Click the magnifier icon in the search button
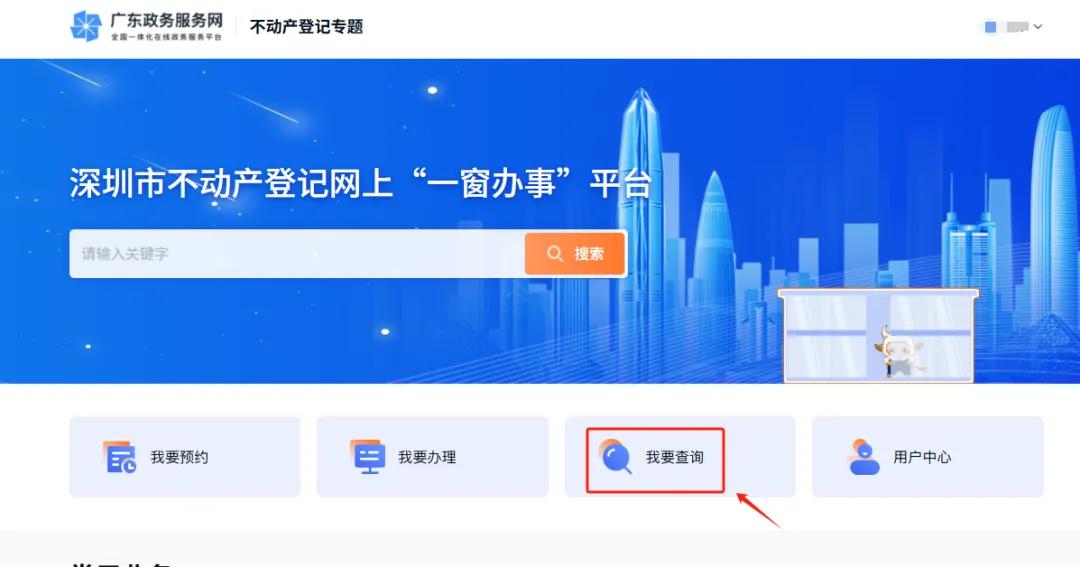1080x567 pixels. pos(554,254)
